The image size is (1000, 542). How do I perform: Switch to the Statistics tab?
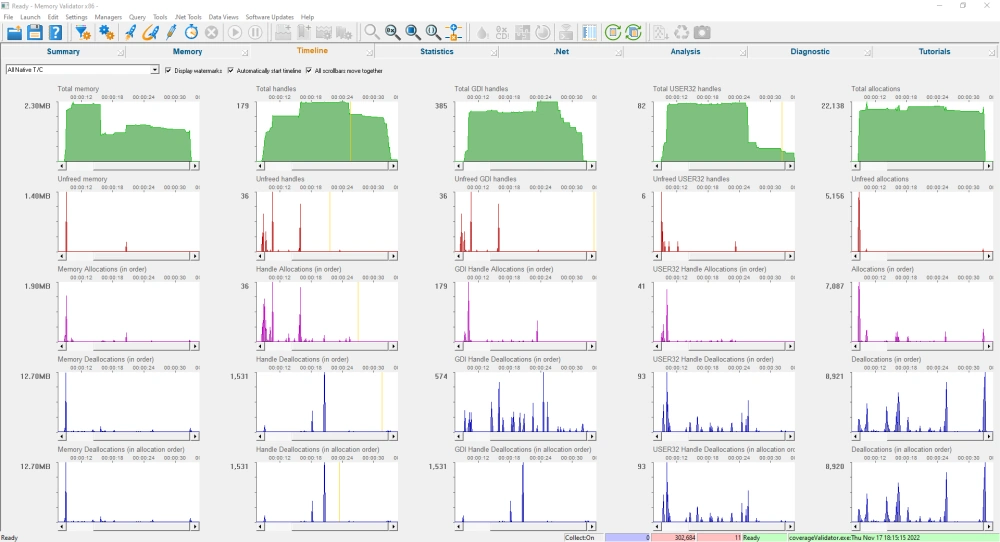[437, 52]
